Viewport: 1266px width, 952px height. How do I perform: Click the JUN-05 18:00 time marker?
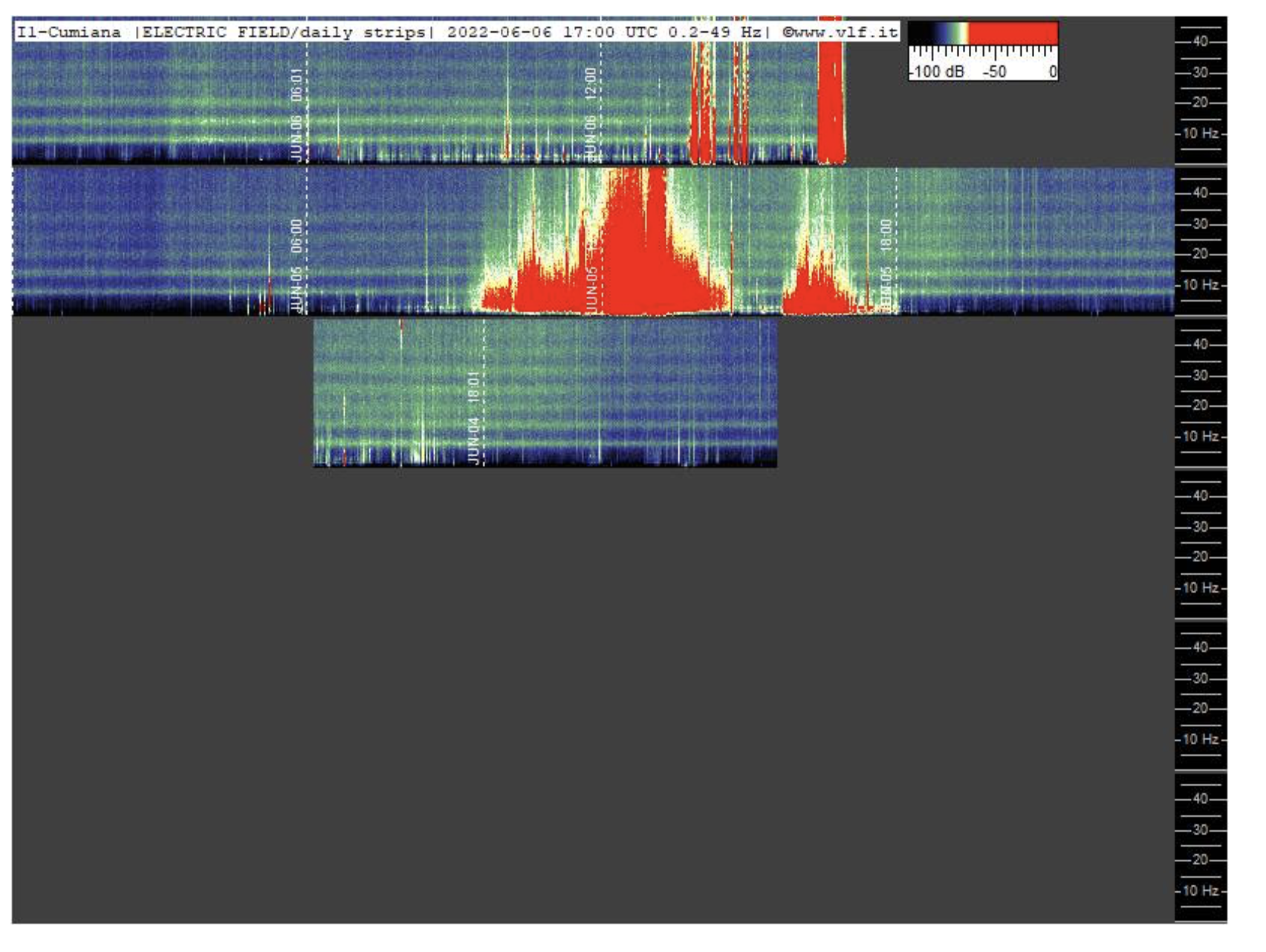click(x=886, y=266)
